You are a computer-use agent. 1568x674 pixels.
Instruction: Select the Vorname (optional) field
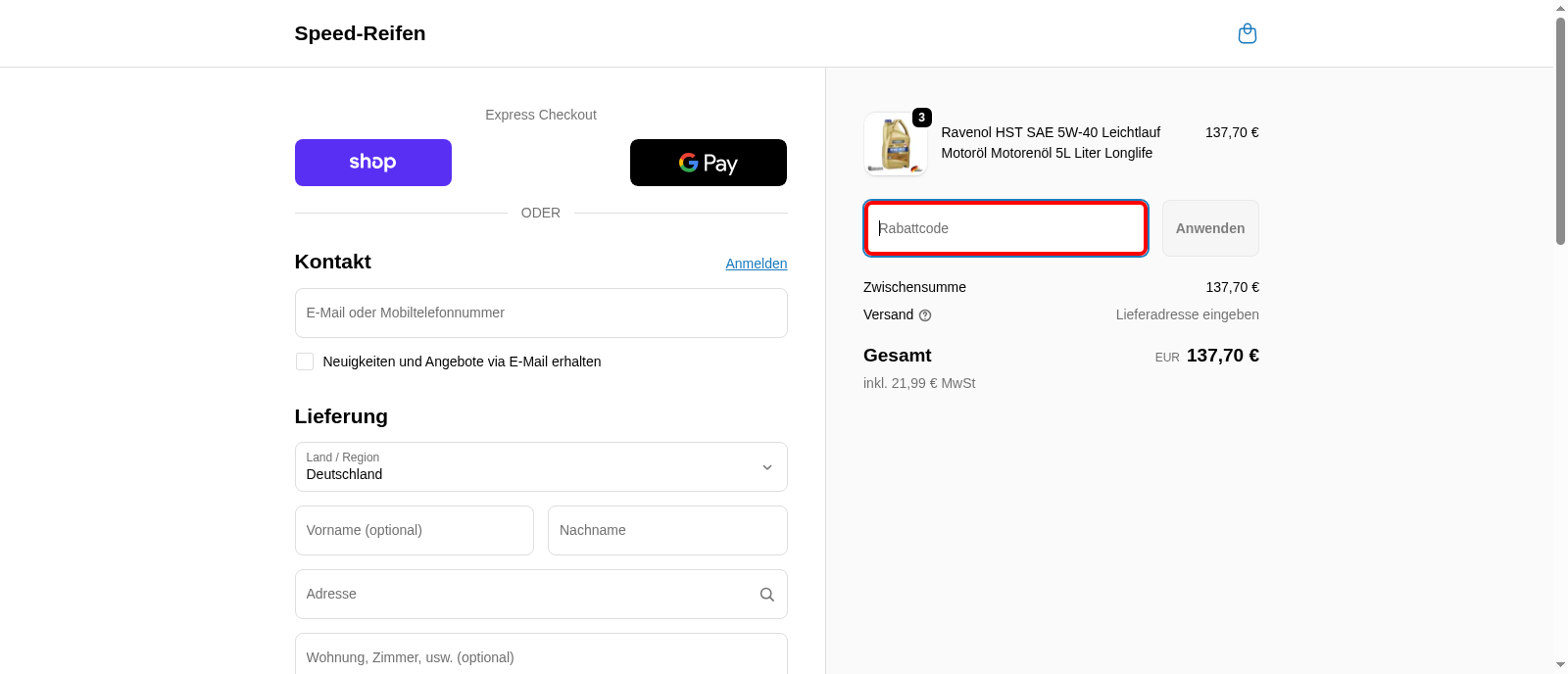coord(414,531)
